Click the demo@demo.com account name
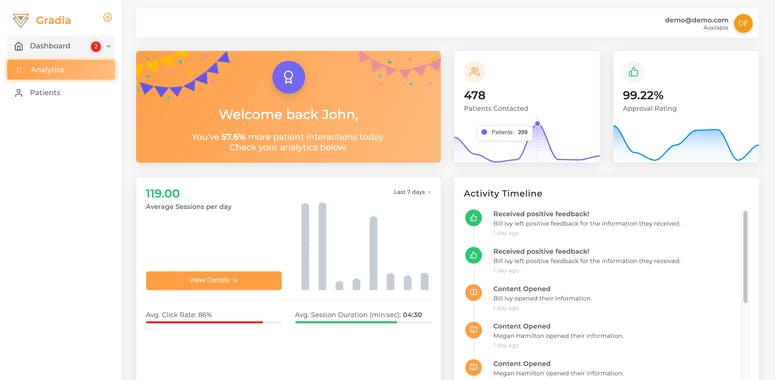 point(696,20)
